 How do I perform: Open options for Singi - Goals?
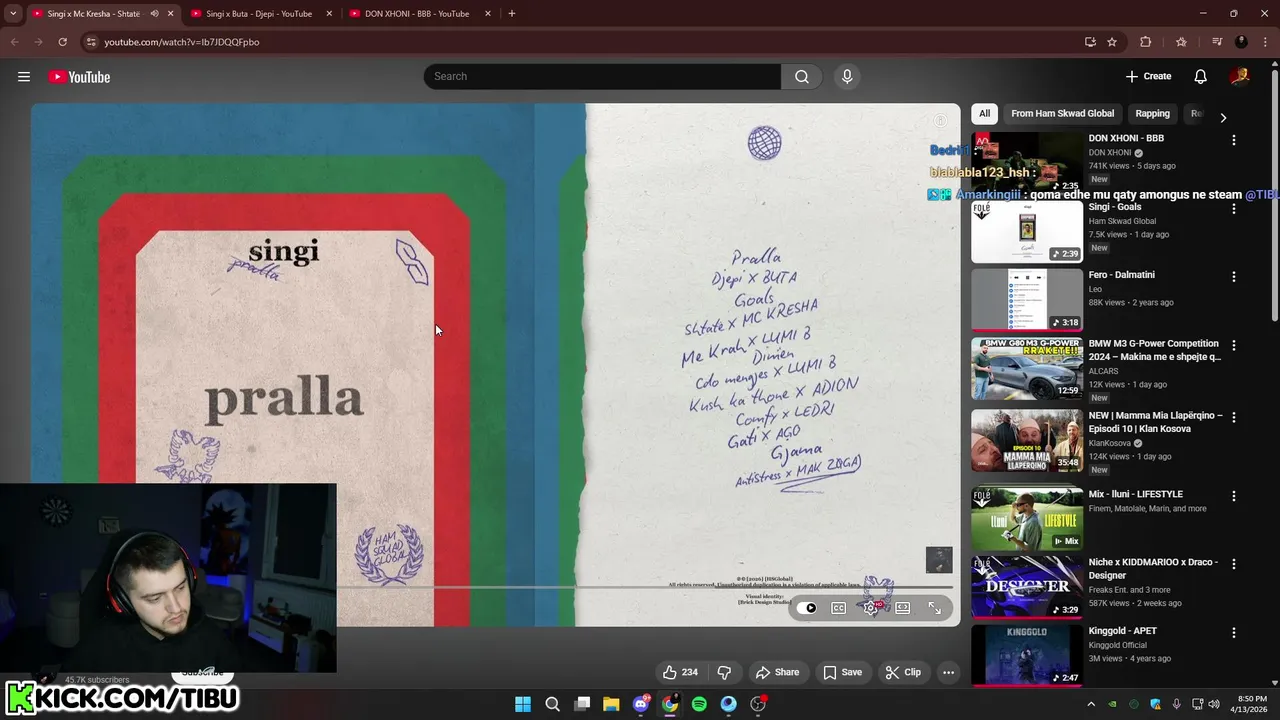(1233, 209)
